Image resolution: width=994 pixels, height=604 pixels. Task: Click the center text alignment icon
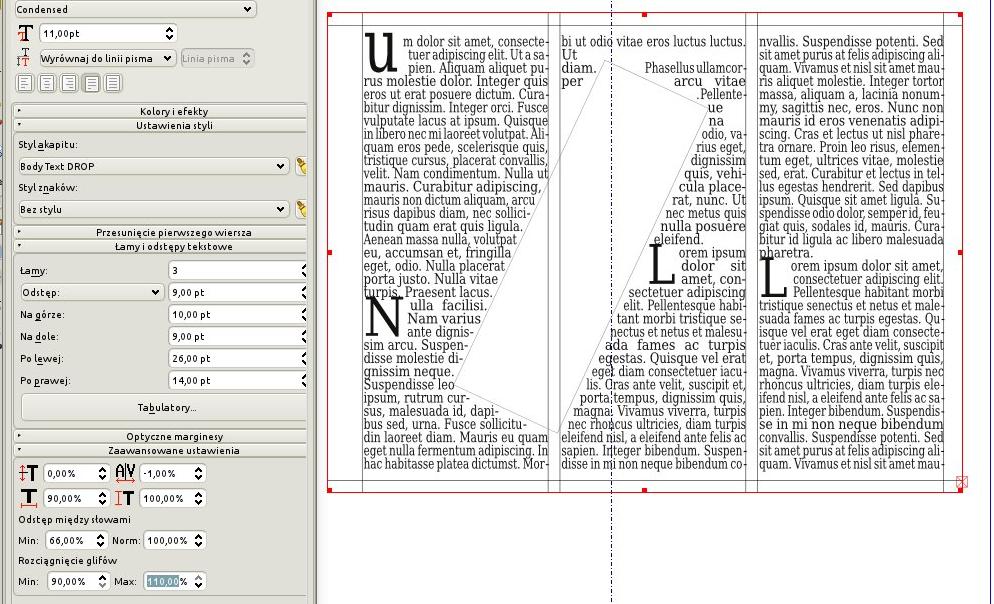pyautogui.click(x=47, y=83)
